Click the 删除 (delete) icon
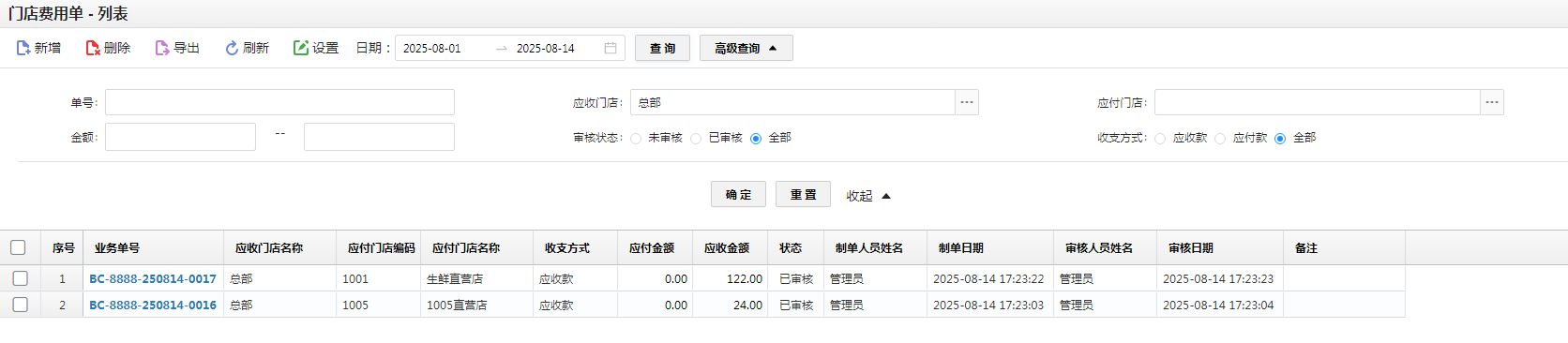The height and width of the screenshot is (343, 1568). point(93,48)
